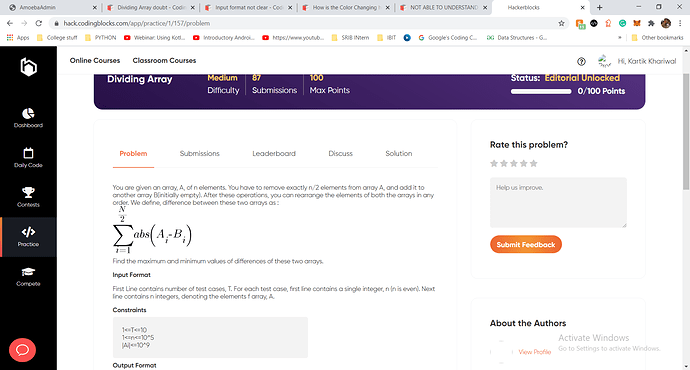Open the Dashboard sidebar icon
This screenshot has height=370, width=690.
[x=28, y=114]
